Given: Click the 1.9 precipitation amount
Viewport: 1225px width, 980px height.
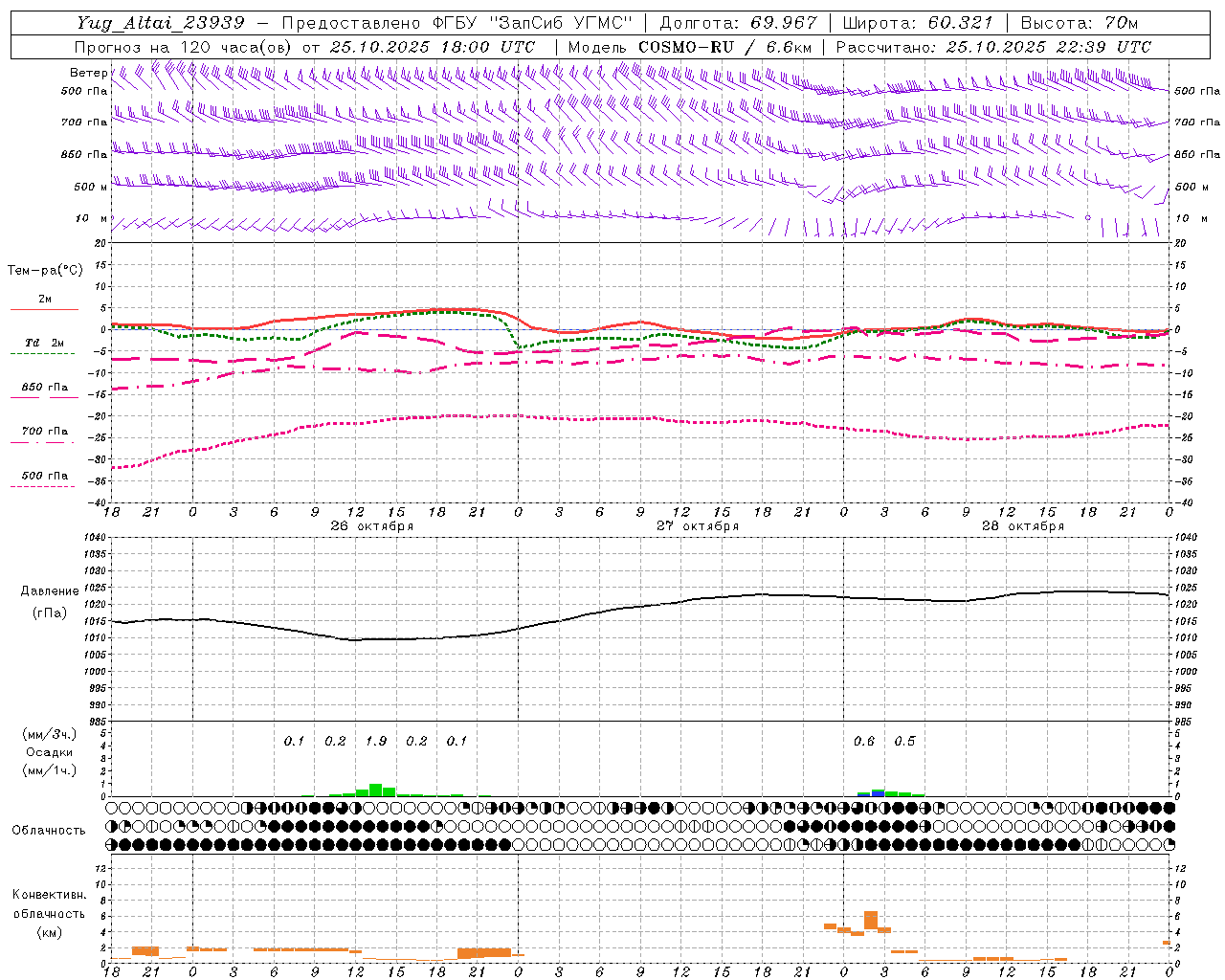Looking at the screenshot, I should point(376,741).
